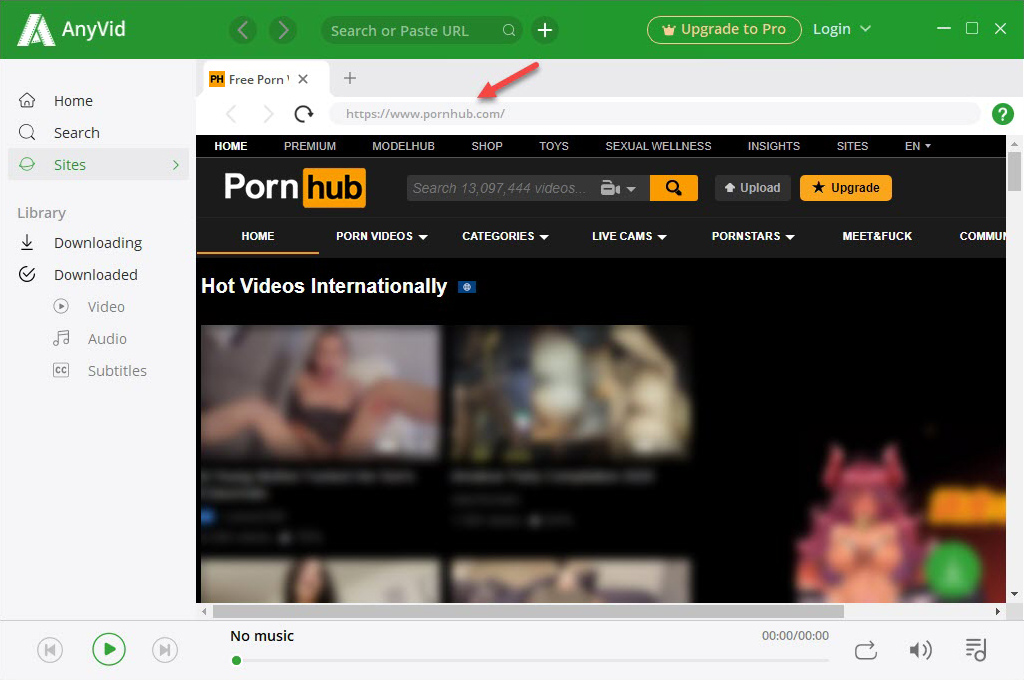Screen dimensions: 1024x680
Task: Select the underlined HOME menu tab
Action: (x=258, y=236)
